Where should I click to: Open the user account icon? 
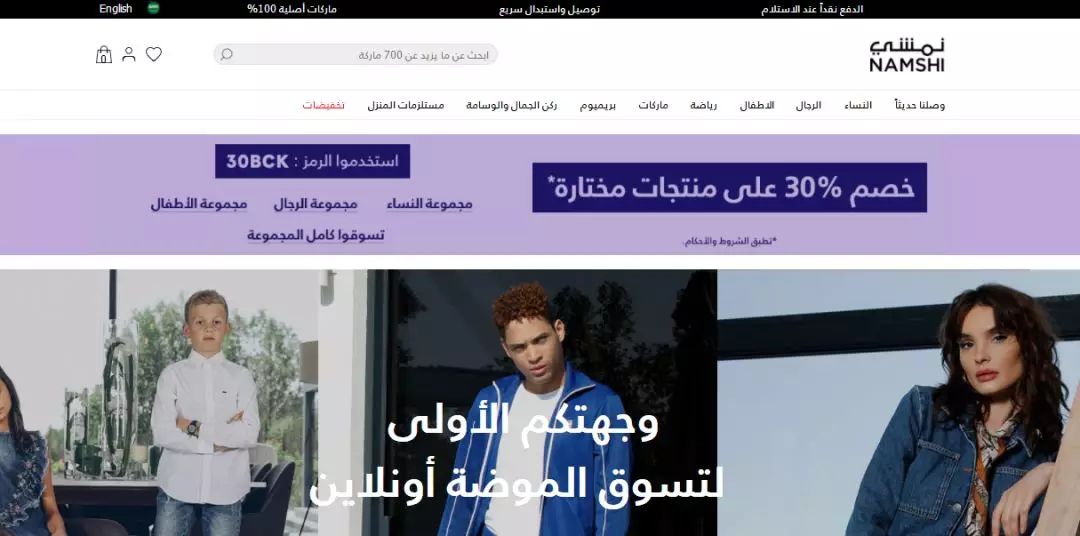(x=129, y=54)
